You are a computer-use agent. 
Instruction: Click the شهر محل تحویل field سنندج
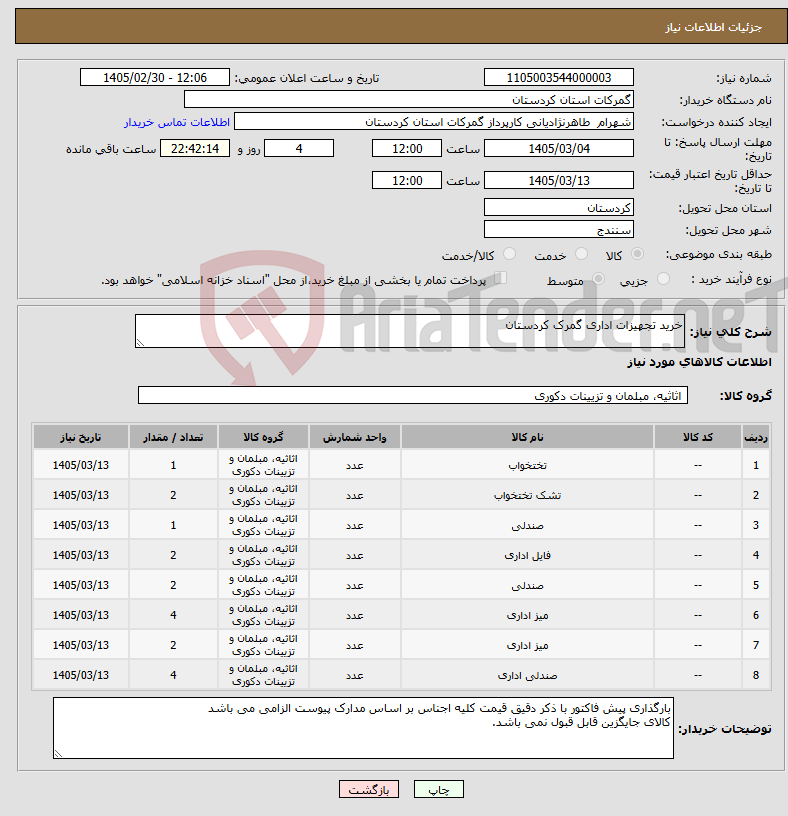tap(558, 230)
